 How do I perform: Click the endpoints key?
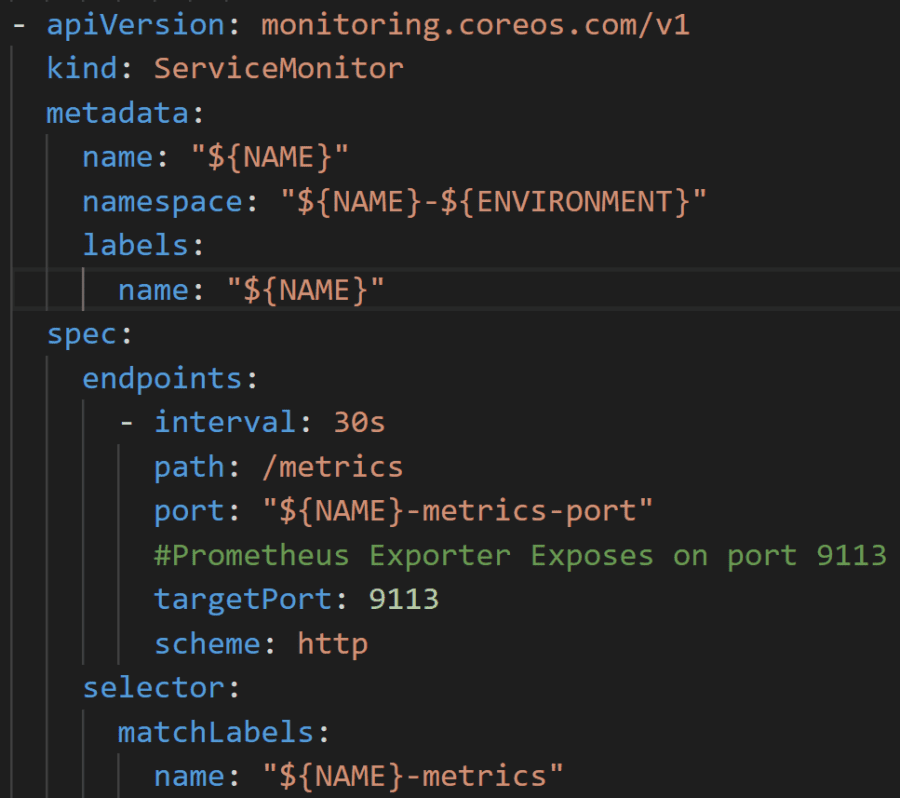pyautogui.click(x=162, y=379)
